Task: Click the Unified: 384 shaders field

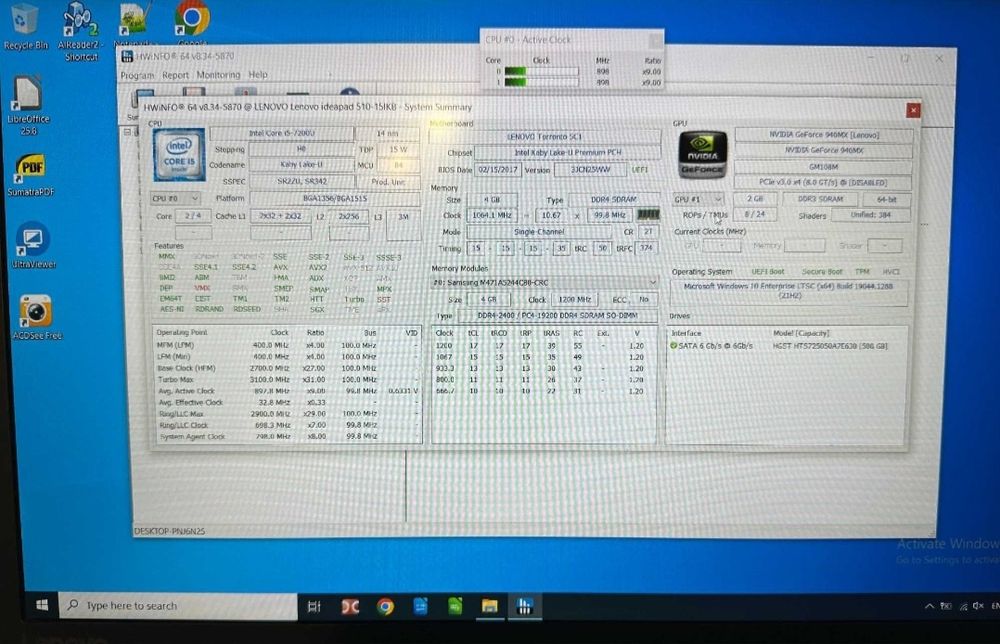Action: (870, 215)
